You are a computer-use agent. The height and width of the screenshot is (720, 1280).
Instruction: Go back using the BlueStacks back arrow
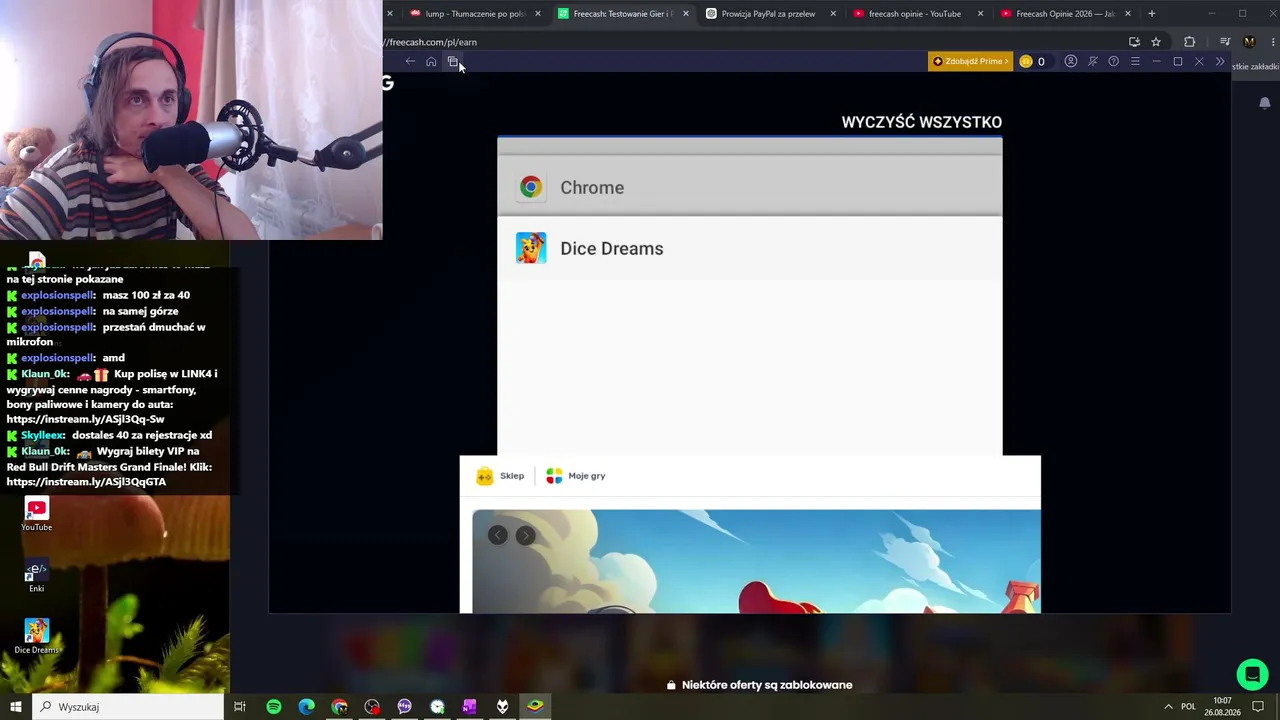410,62
